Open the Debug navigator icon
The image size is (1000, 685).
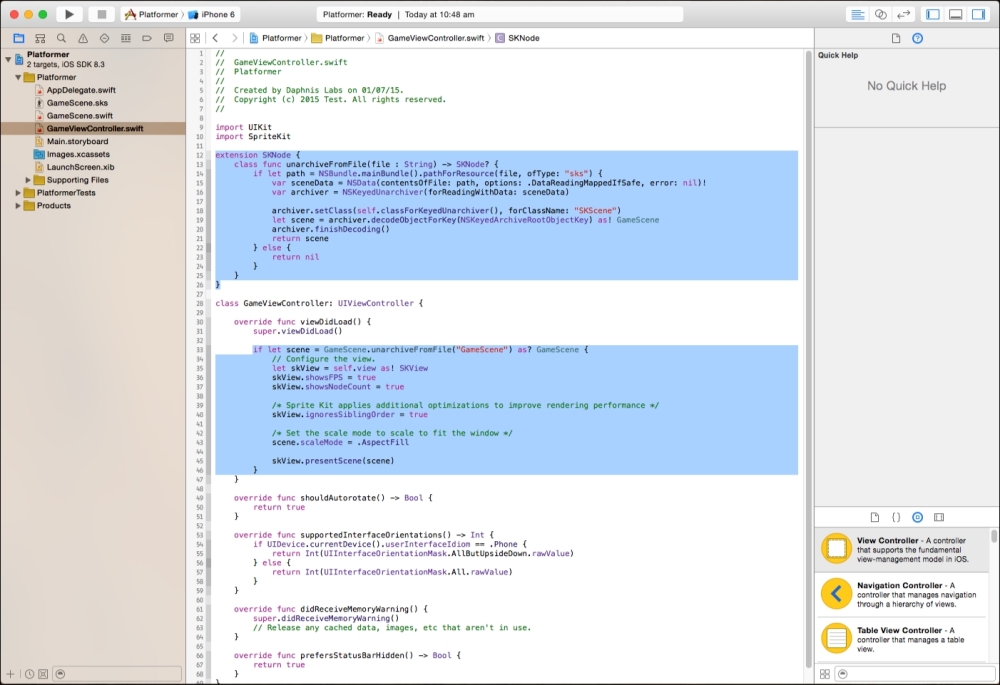[126, 38]
